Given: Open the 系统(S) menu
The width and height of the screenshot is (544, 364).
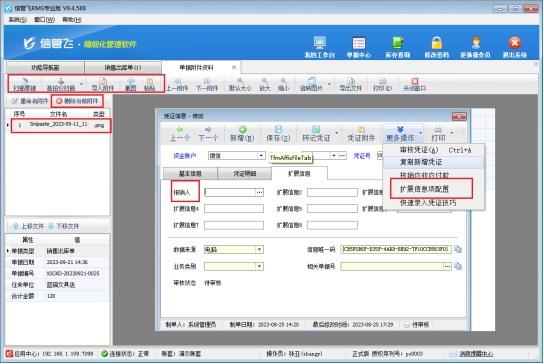Looking at the screenshot, I should (18, 19).
